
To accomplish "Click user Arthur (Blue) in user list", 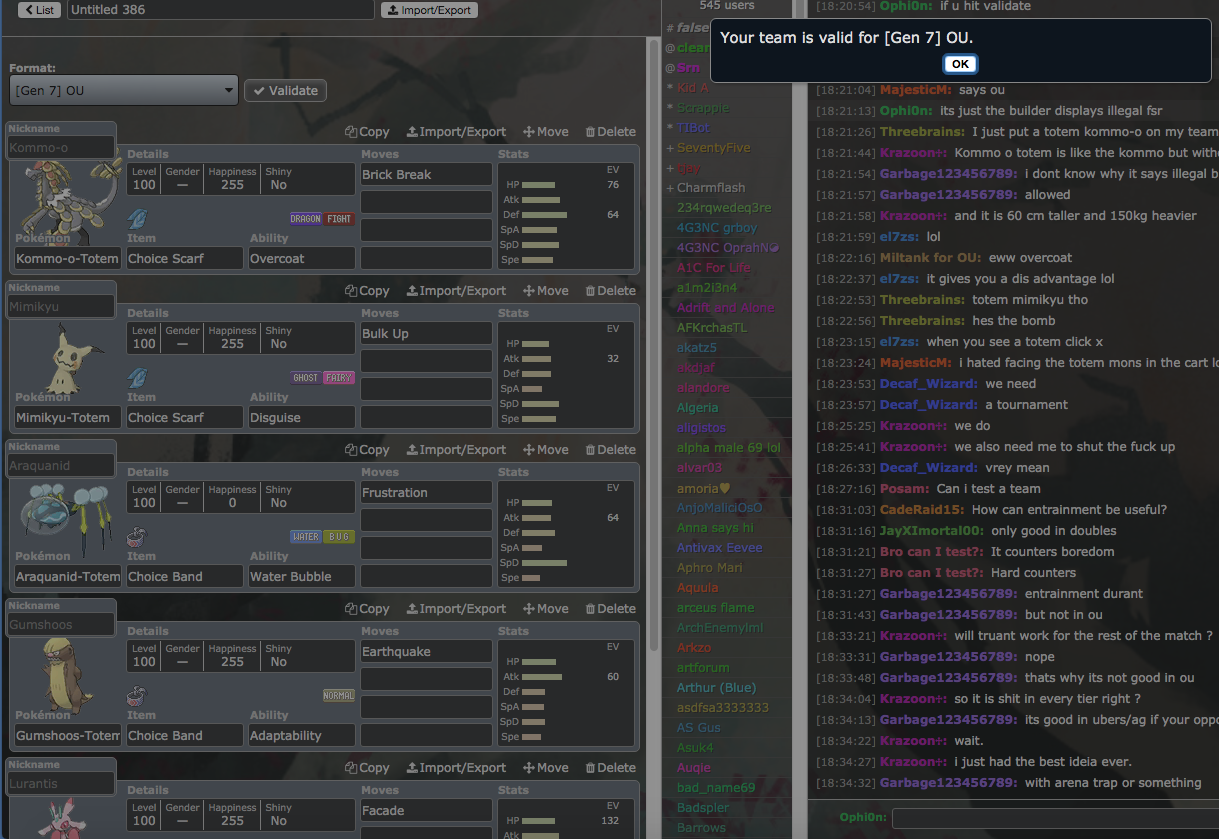I will tap(716, 687).
